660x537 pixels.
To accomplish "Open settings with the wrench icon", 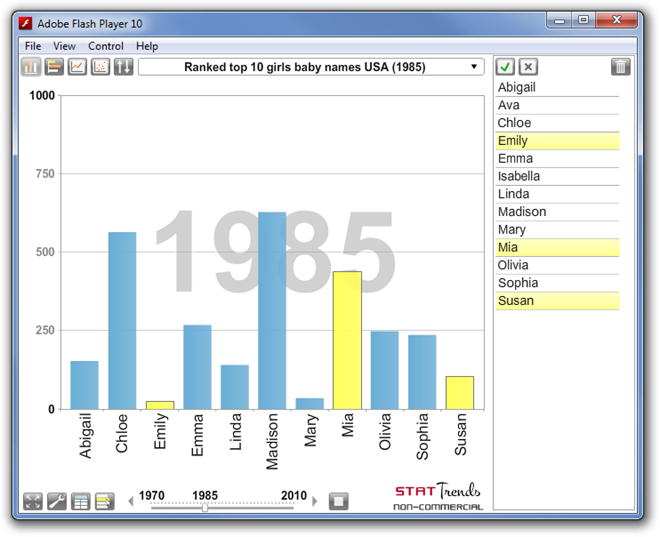I will pos(56,501).
